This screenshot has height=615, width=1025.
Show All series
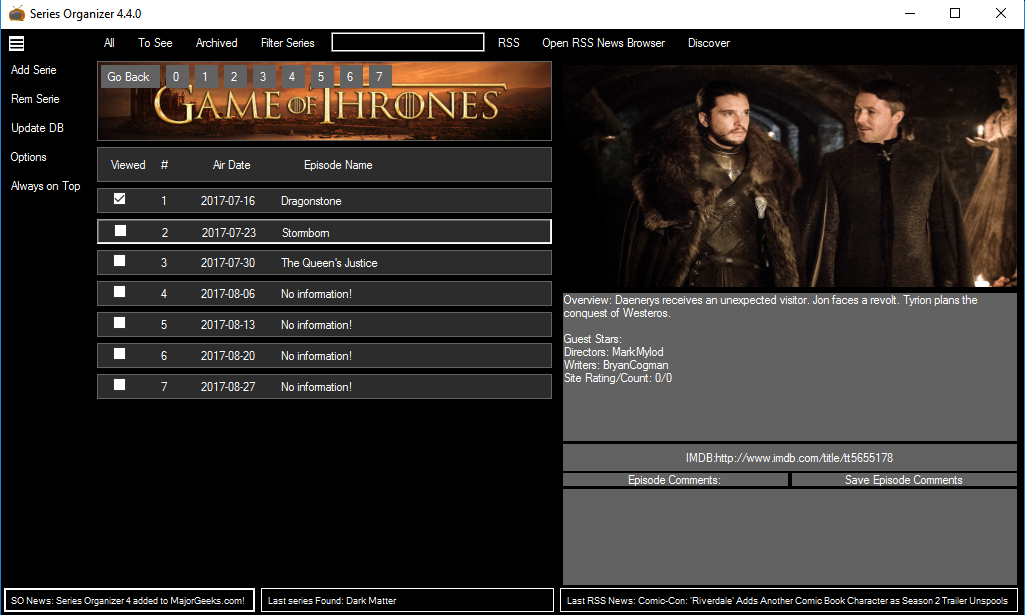pos(109,43)
